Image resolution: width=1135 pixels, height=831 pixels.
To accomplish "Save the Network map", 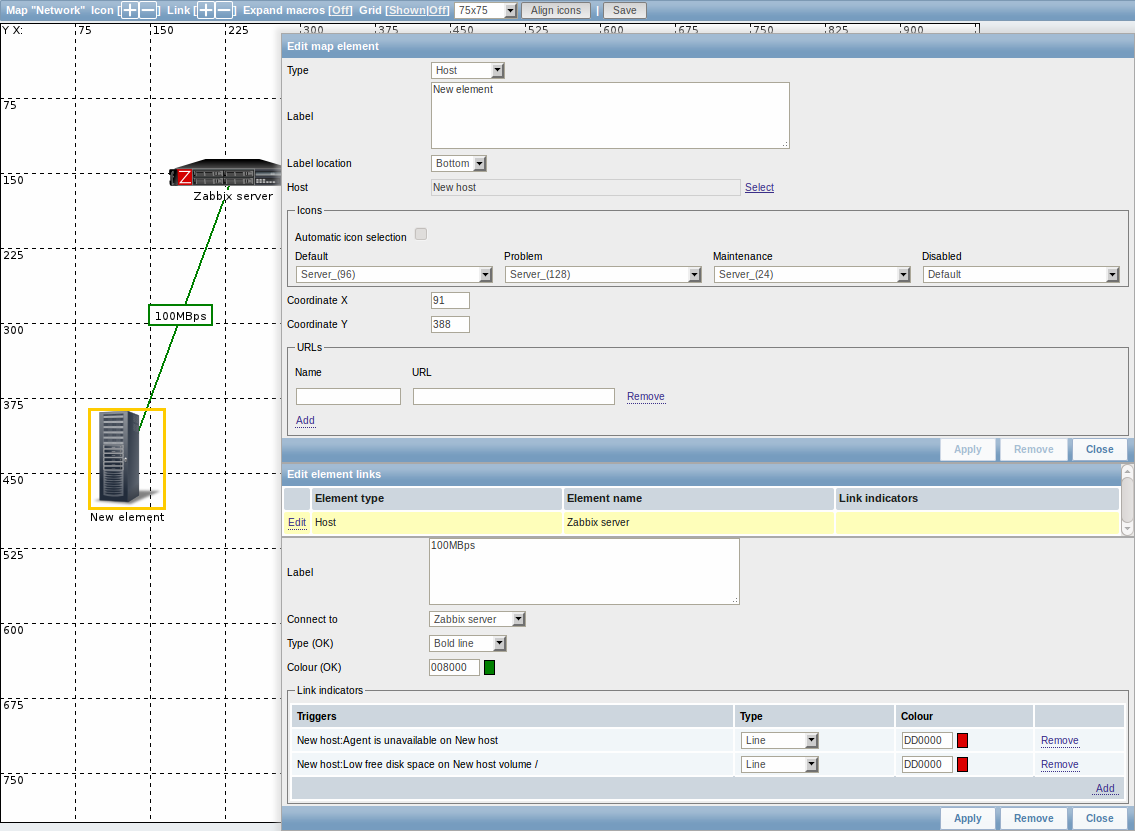I will [x=625, y=10].
